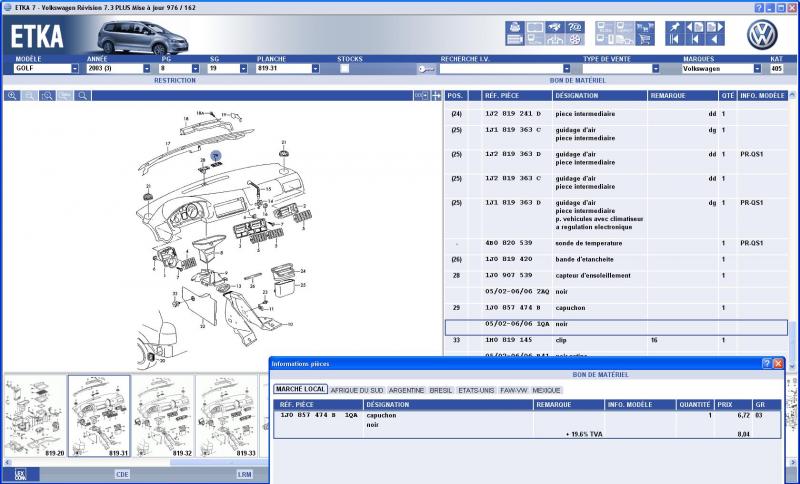Click the help button in the main title bar

click(759, 8)
